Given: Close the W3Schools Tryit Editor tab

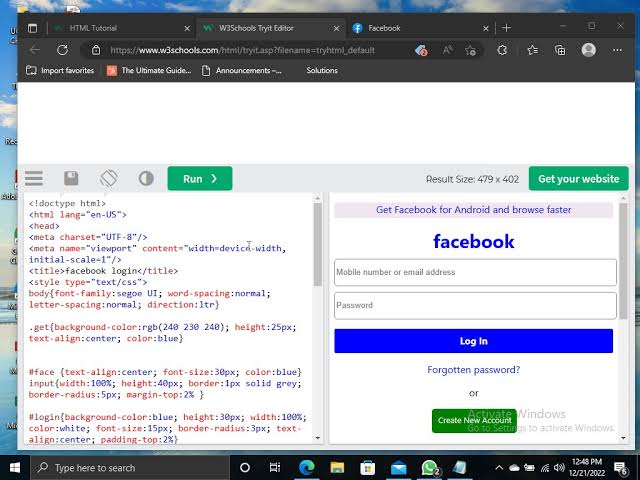Looking at the screenshot, I should point(336,28).
